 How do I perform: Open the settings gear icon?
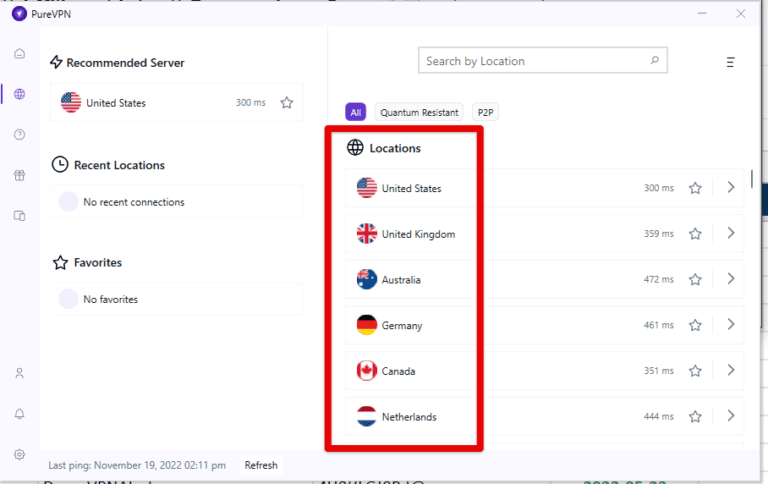tap(20, 455)
